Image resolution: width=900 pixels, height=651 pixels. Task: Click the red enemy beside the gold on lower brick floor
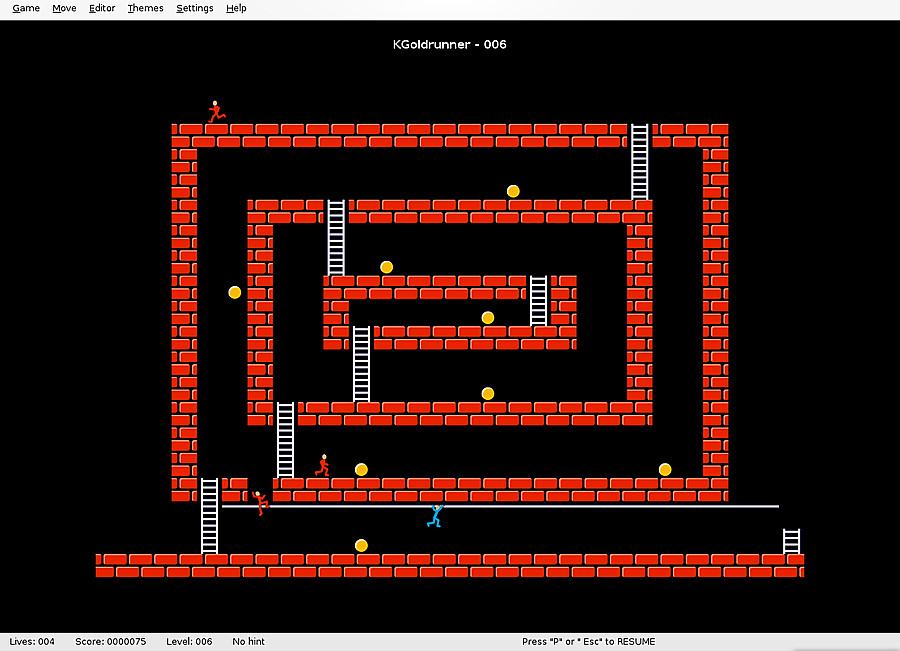[323, 465]
